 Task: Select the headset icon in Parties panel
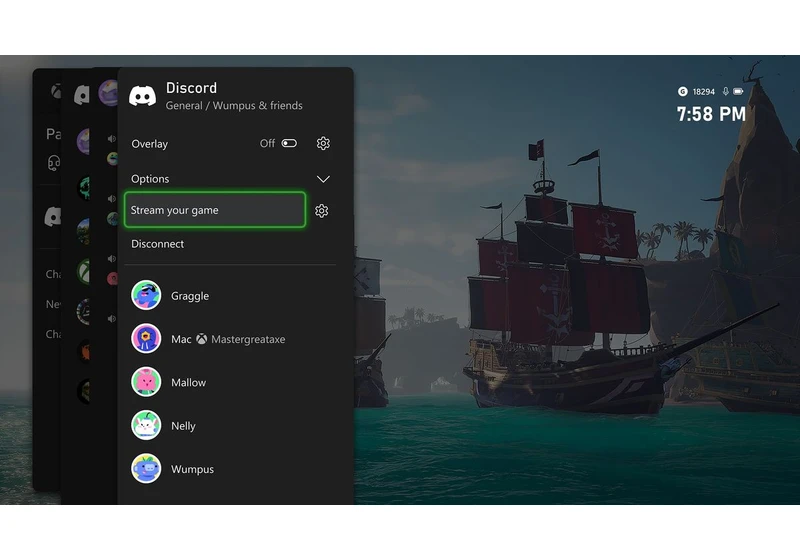click(54, 163)
